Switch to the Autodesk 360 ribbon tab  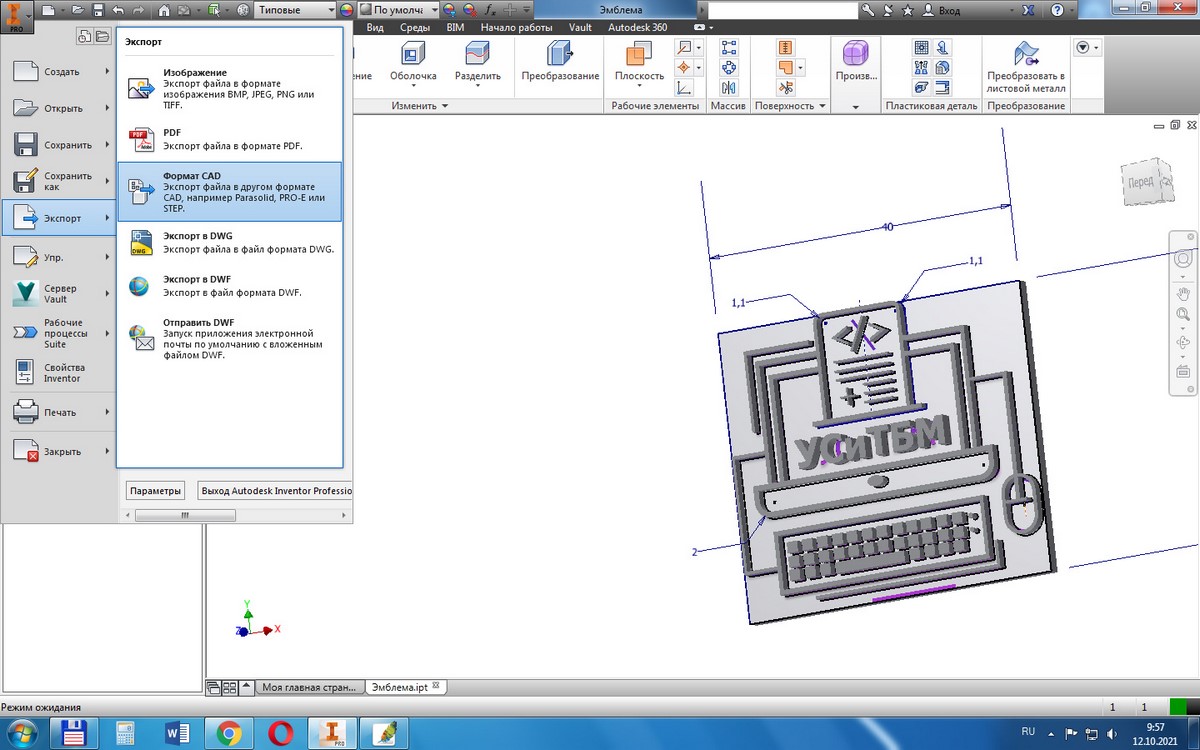[x=637, y=28]
